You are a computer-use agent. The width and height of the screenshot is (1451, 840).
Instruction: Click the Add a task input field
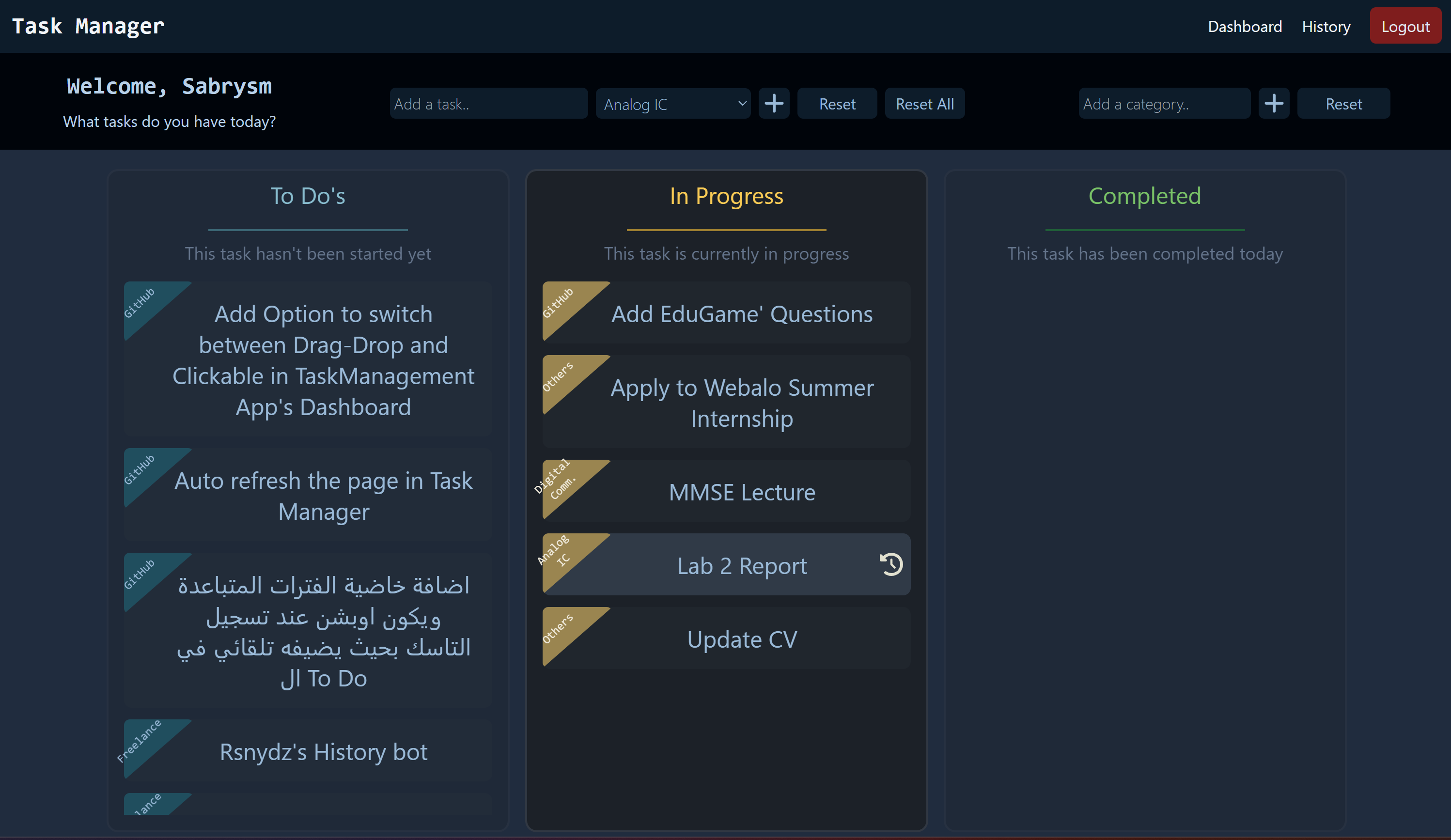[487, 103]
